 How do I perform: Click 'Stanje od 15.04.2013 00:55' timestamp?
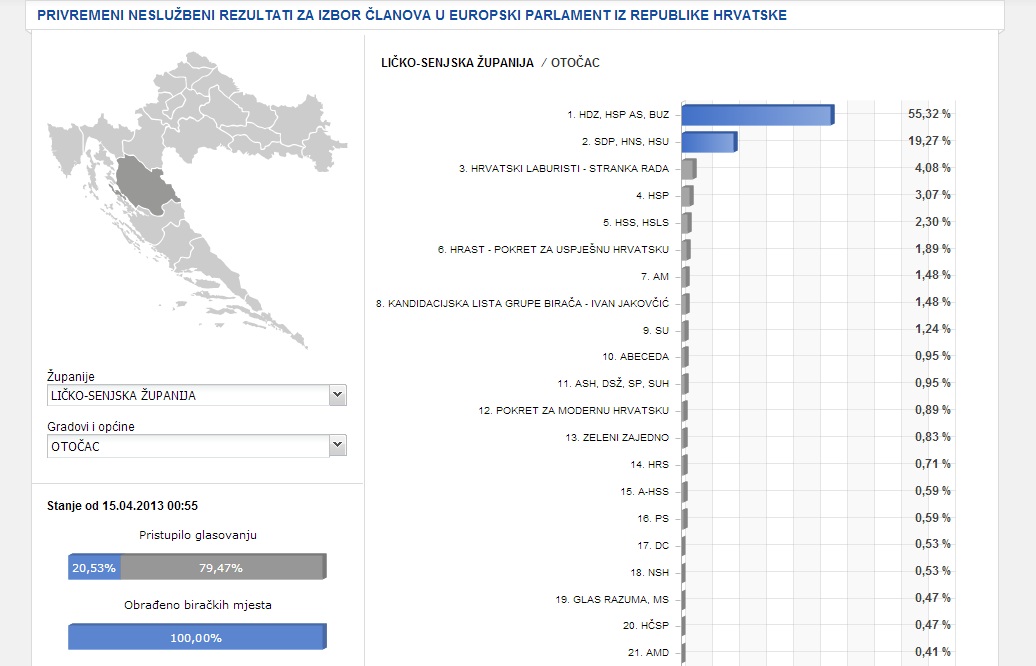122,506
